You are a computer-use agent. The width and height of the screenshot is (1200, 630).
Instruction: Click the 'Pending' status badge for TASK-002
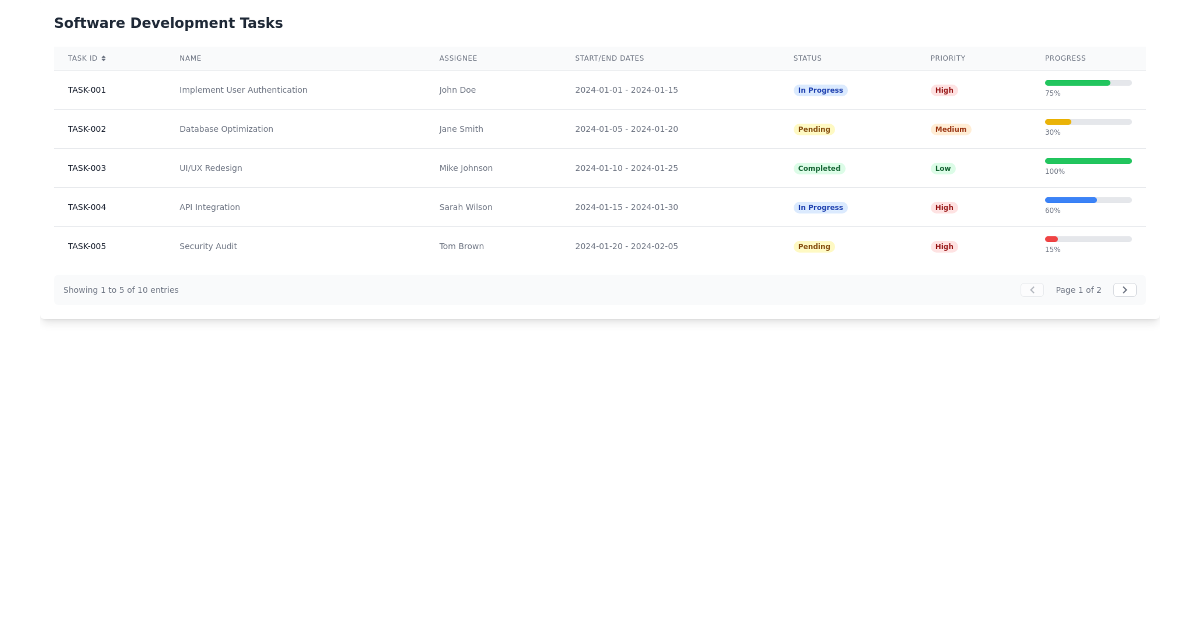(x=814, y=129)
